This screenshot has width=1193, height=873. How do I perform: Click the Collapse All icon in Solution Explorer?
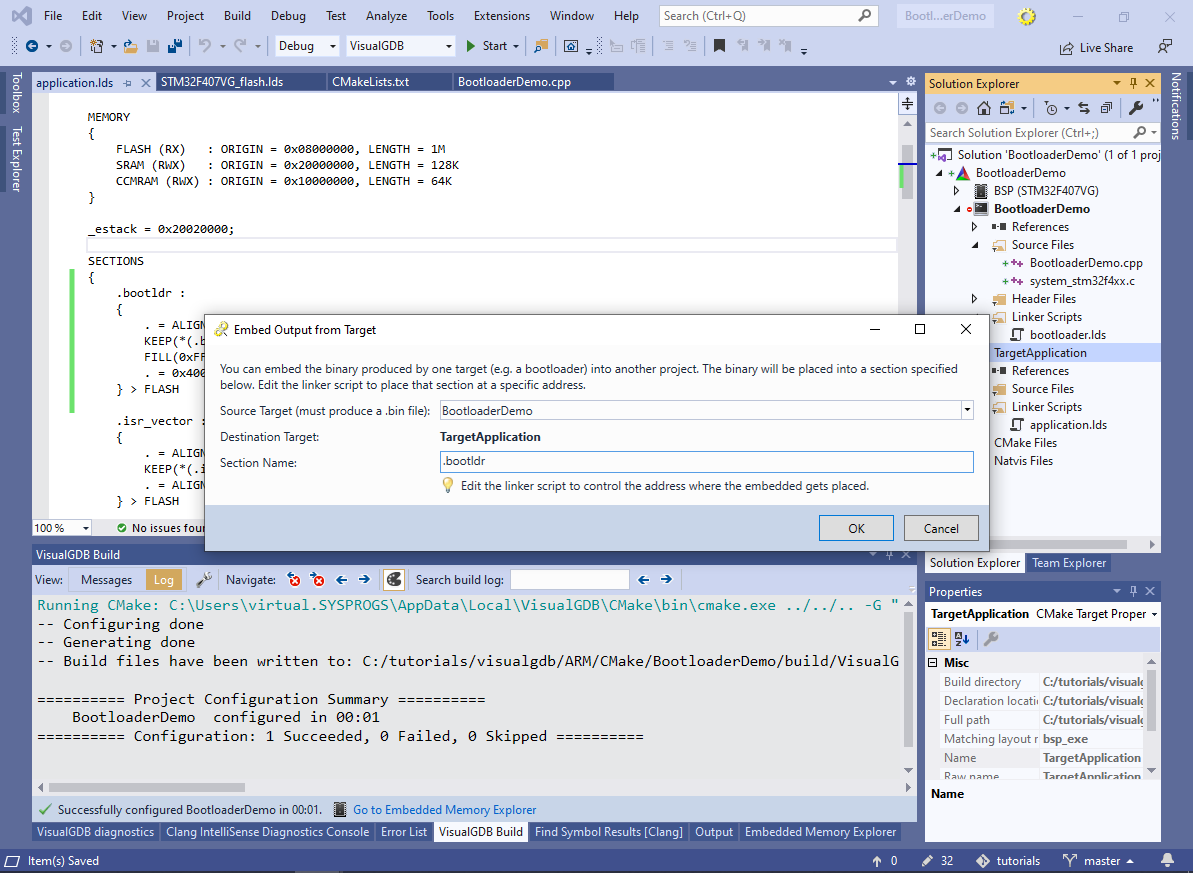[x=1106, y=108]
